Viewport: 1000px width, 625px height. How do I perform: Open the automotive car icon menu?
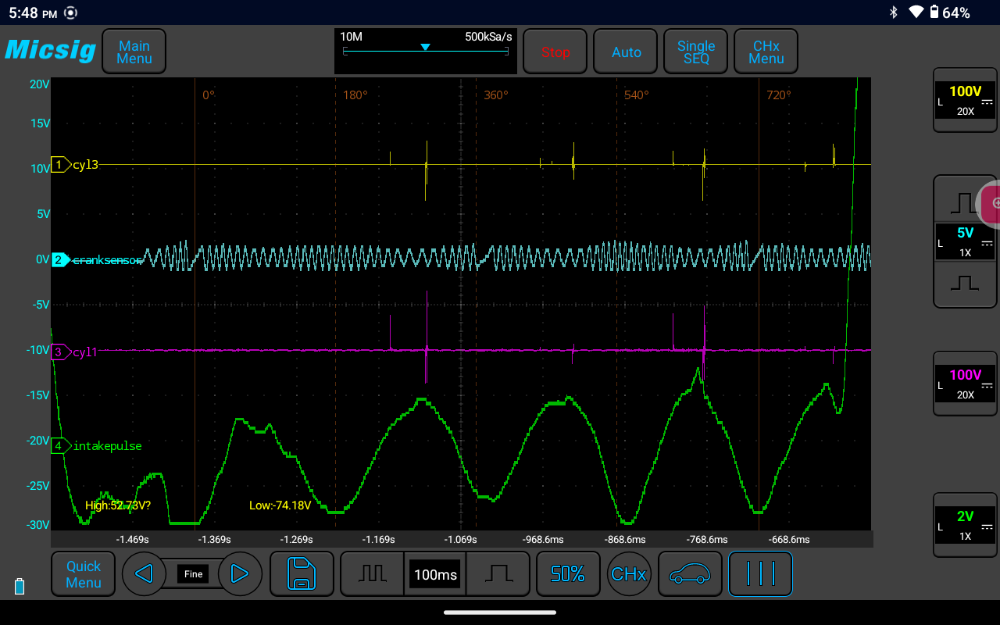coord(689,574)
